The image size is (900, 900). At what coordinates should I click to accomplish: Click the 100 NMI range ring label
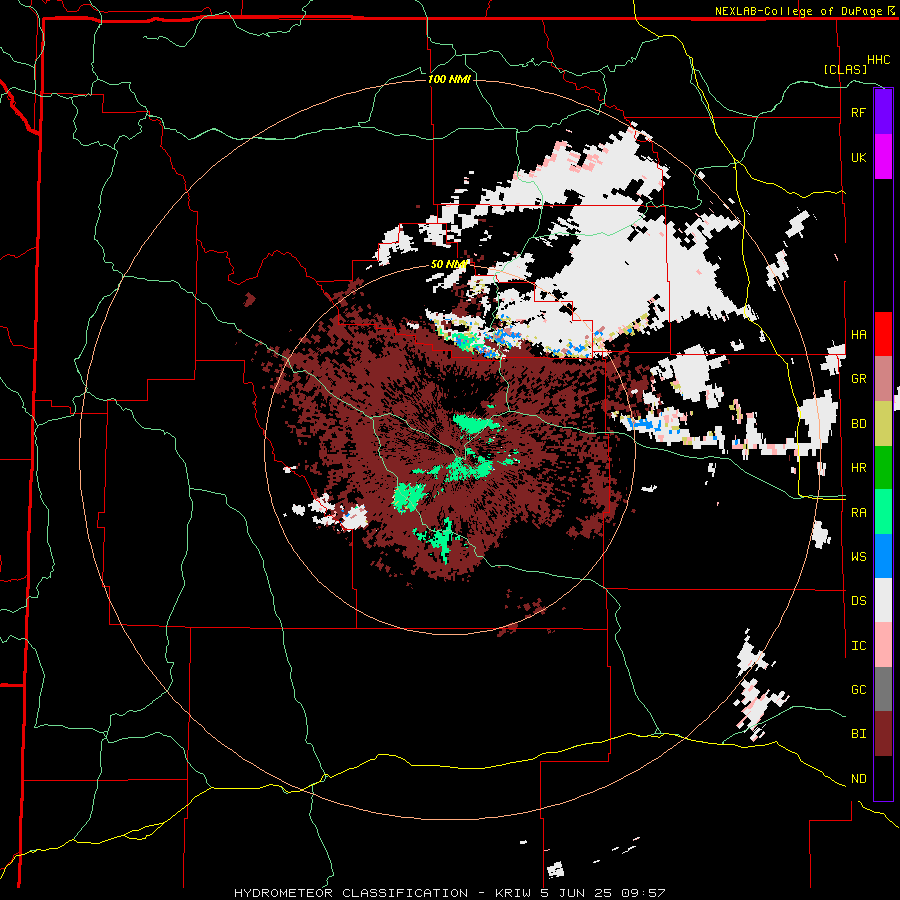pyautogui.click(x=449, y=79)
